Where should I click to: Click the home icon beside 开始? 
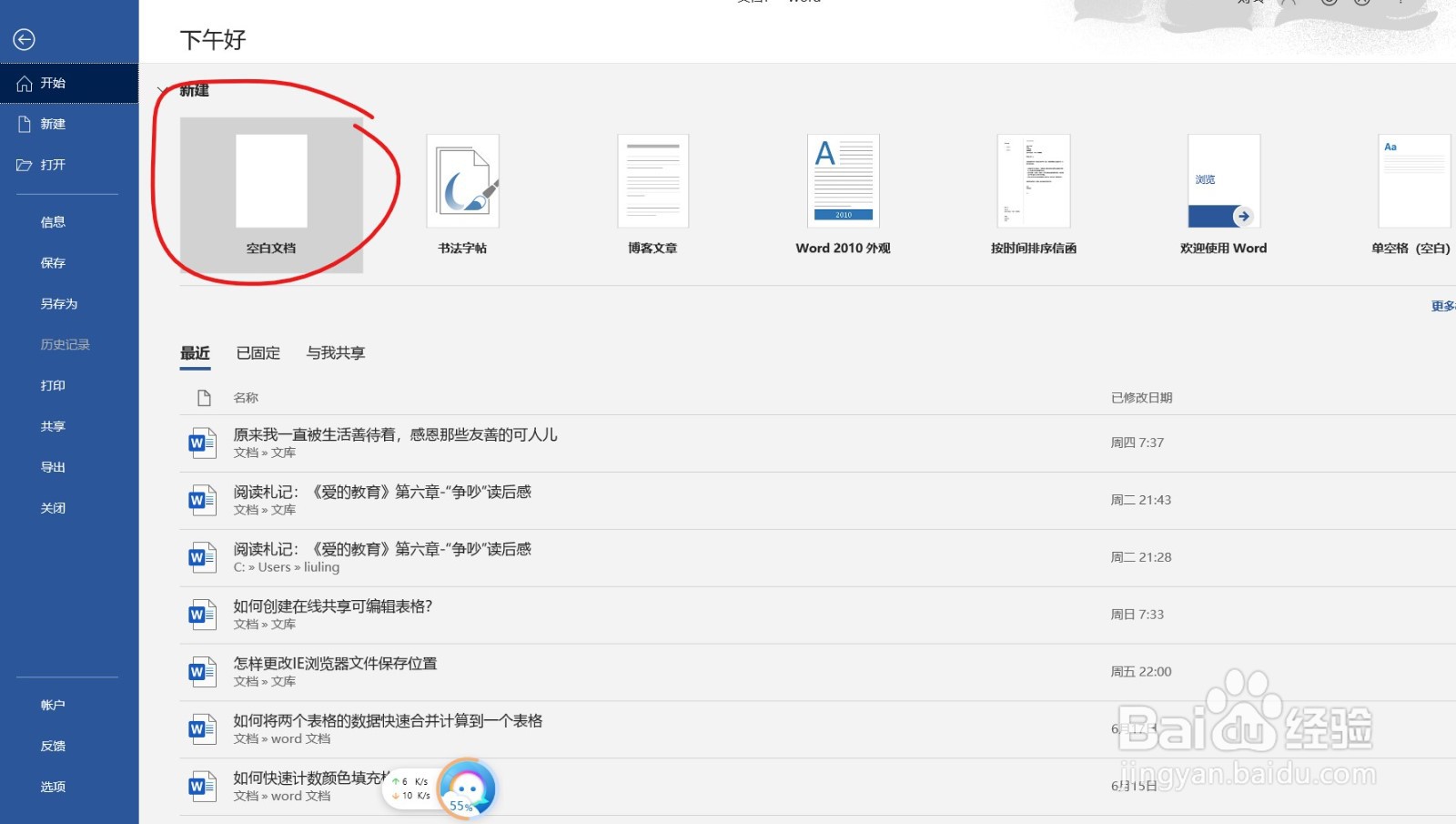[24, 83]
